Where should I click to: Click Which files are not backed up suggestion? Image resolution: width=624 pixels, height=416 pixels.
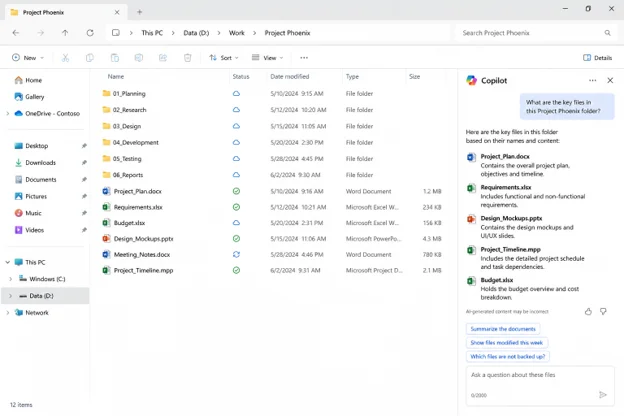(508, 357)
